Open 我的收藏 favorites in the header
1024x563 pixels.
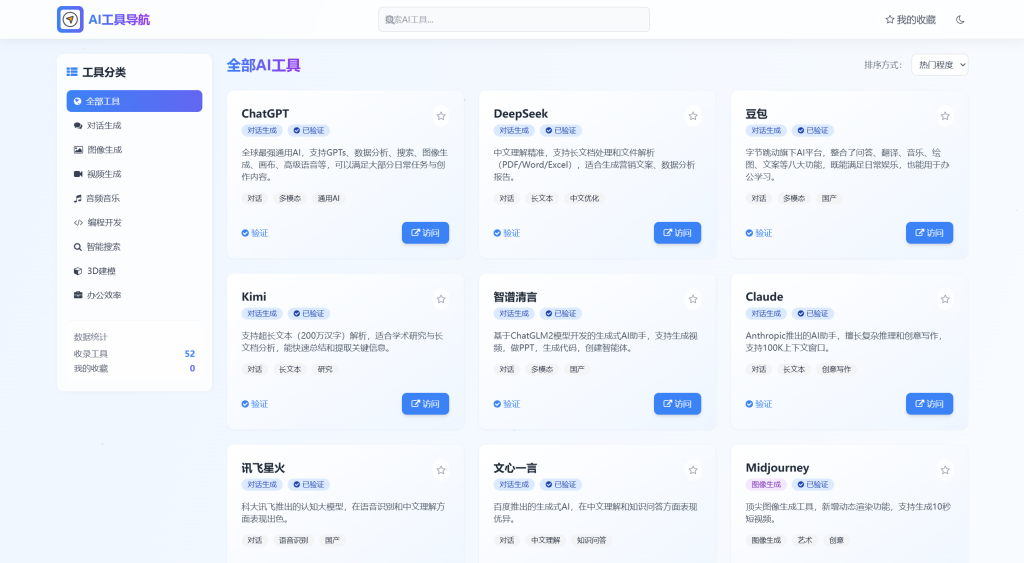tap(910, 19)
